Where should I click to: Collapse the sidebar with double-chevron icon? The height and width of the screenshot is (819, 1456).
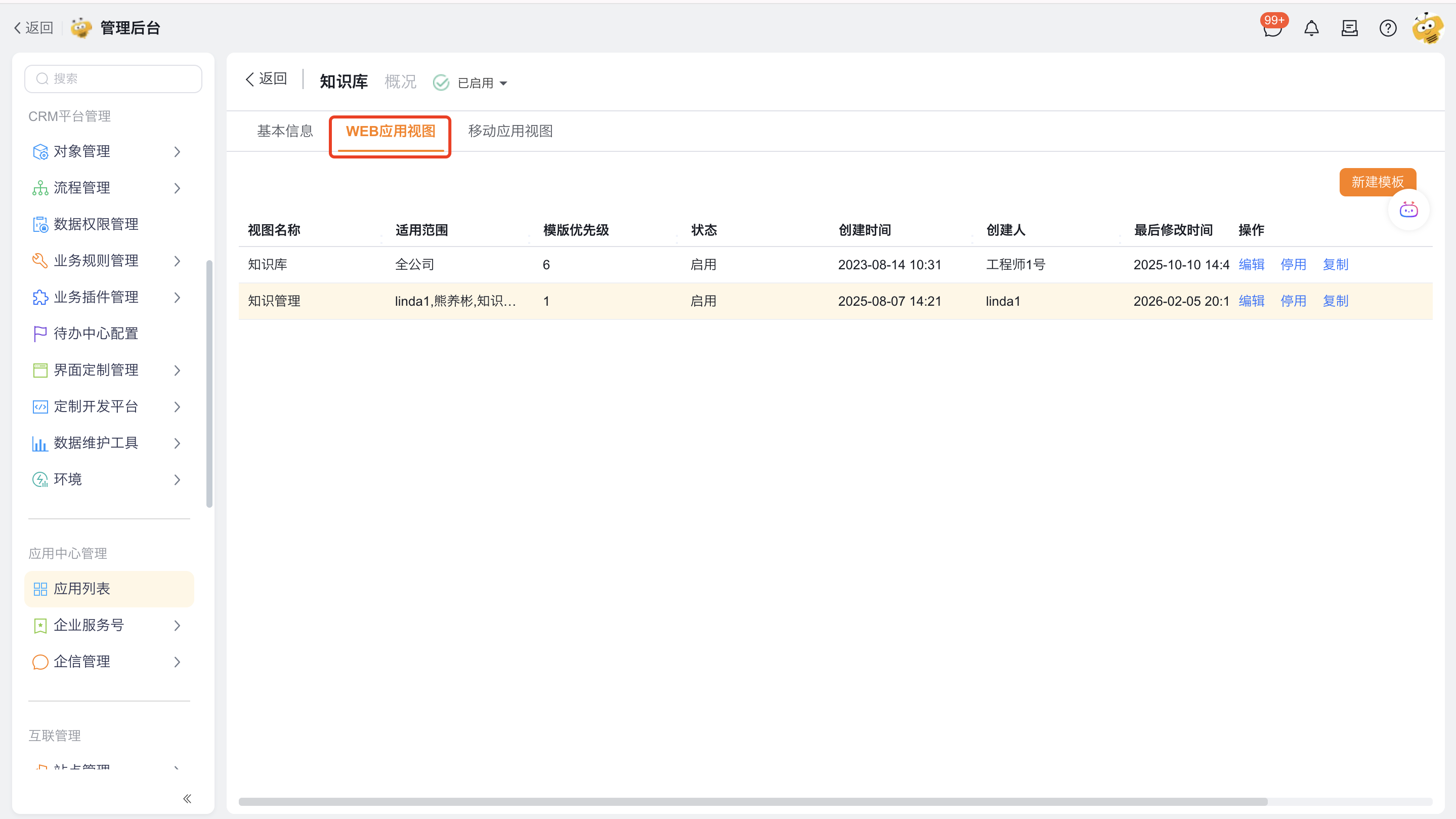tap(187, 798)
